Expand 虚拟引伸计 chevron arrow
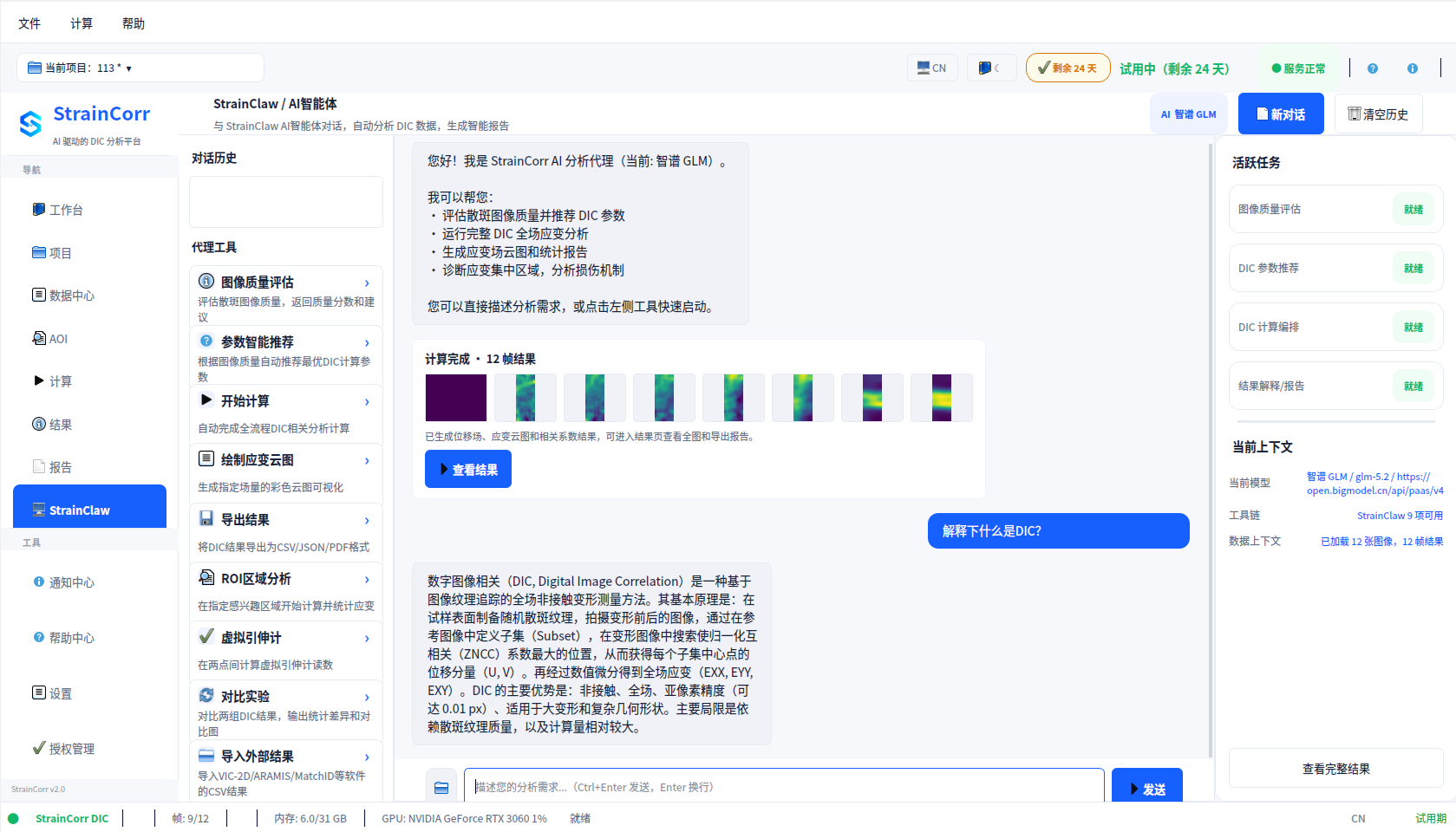This screenshot has height=832, width=1456. [367, 639]
